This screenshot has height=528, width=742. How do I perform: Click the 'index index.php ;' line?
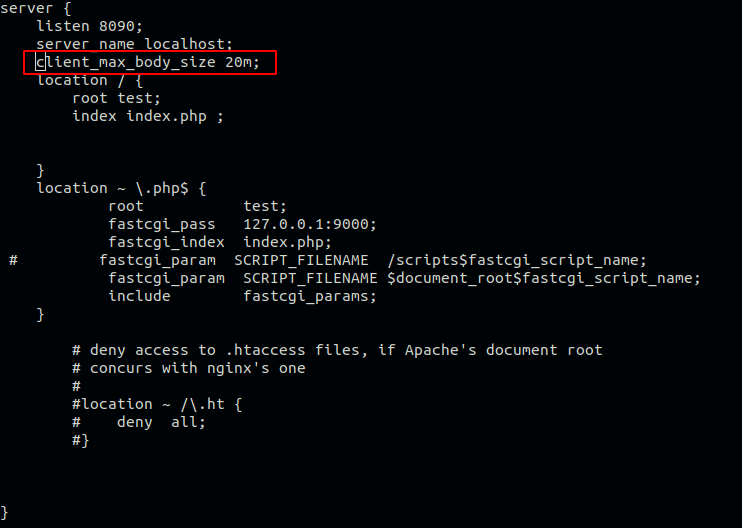(147, 116)
